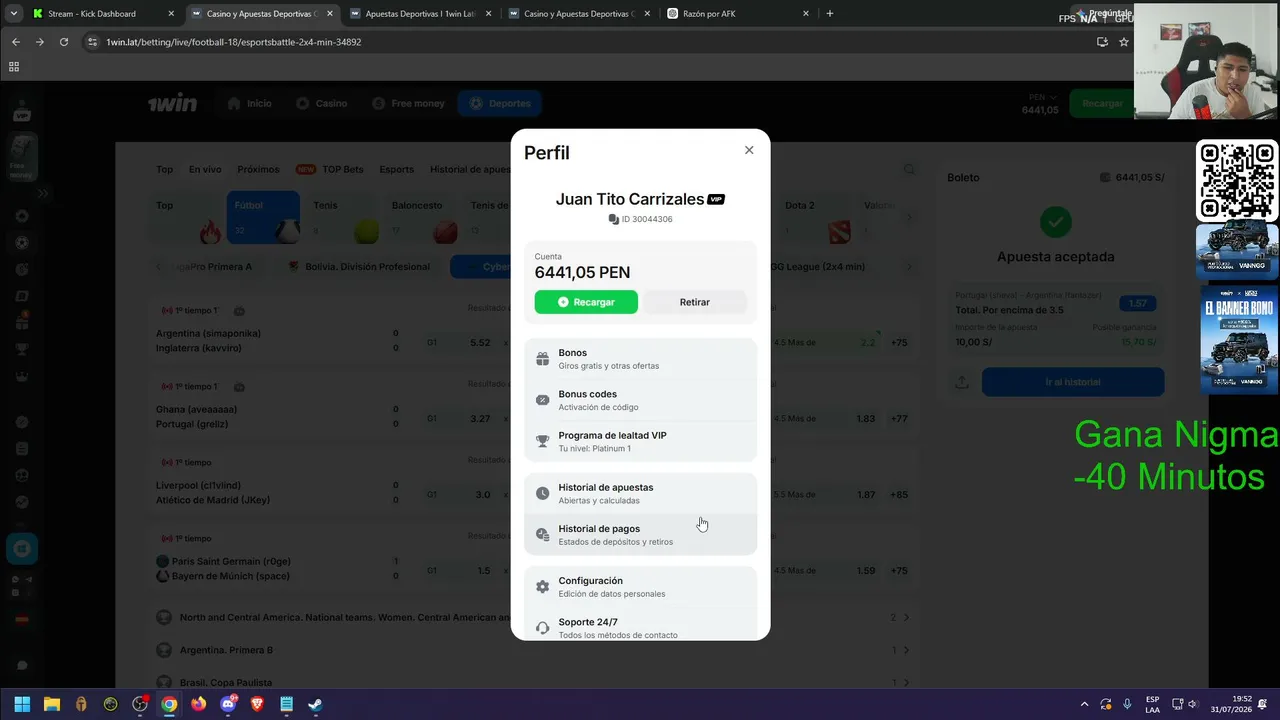Click the green Recargar button in Perfil
The image size is (1280, 720).
coord(586,302)
